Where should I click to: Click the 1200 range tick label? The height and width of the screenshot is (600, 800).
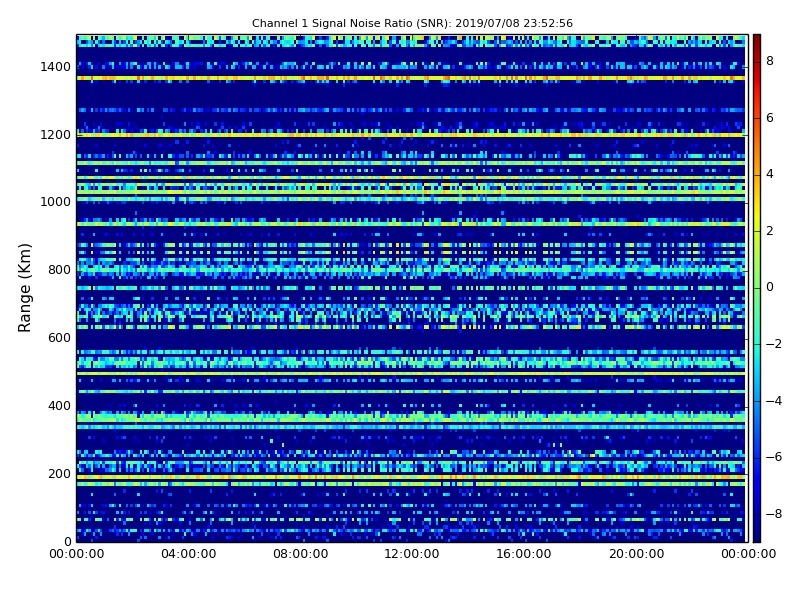click(55, 135)
